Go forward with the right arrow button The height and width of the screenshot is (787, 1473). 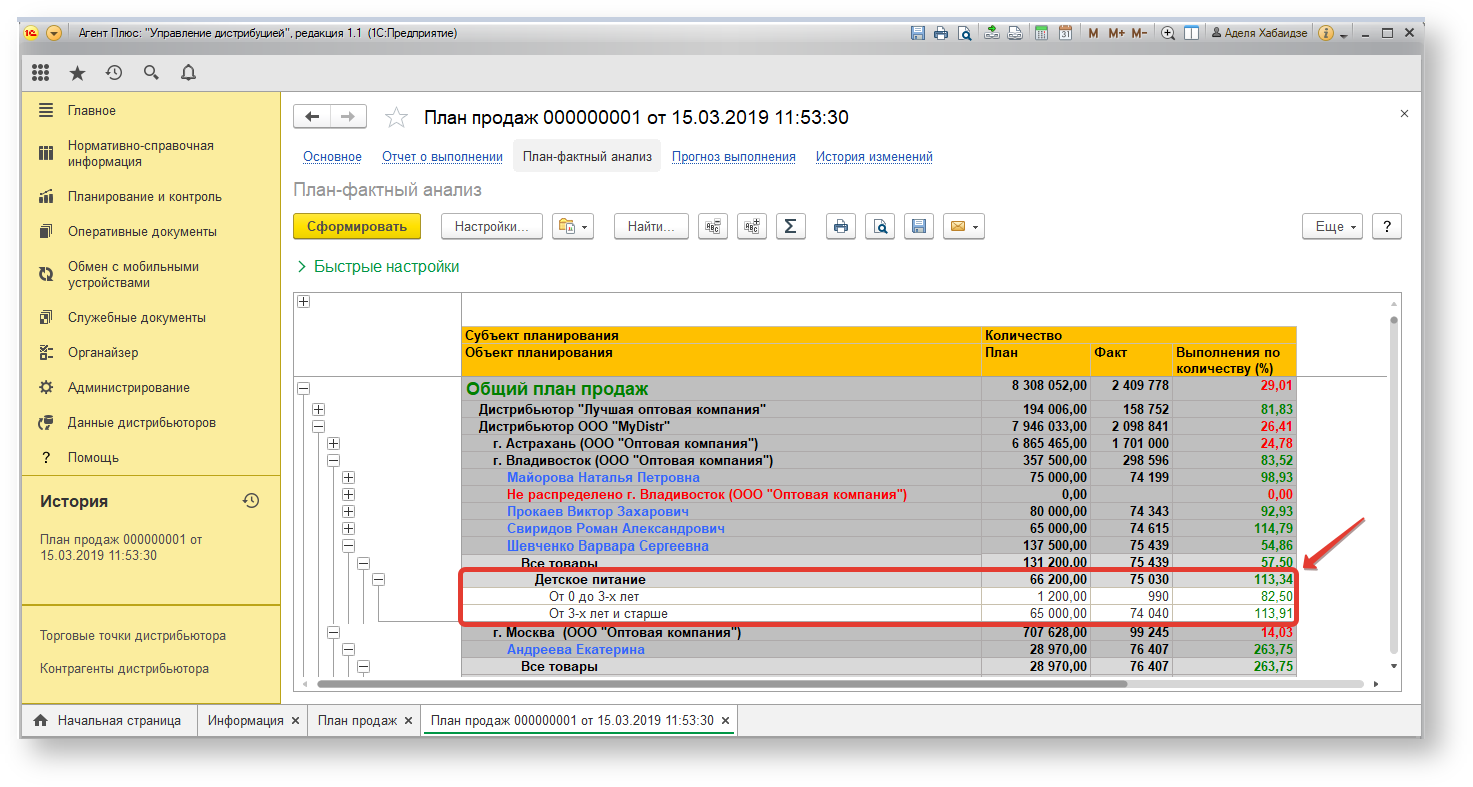click(348, 117)
